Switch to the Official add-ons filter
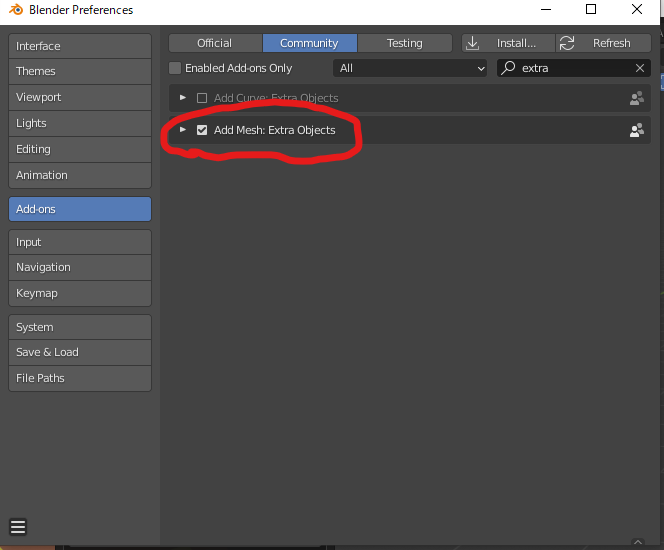The image size is (664, 550). point(215,43)
